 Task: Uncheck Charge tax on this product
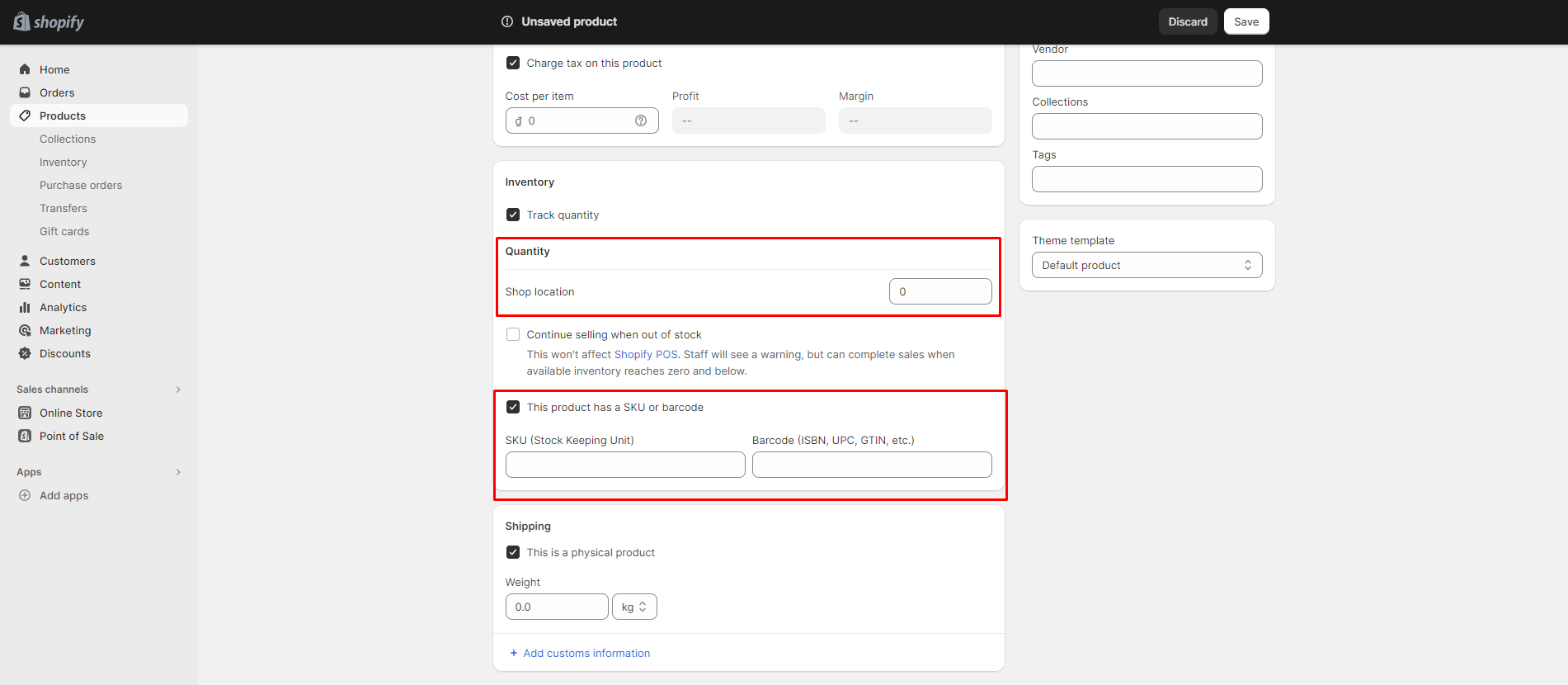click(x=513, y=63)
